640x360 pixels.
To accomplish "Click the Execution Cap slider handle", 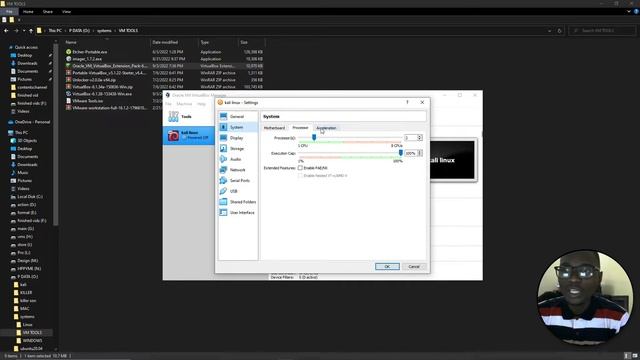I will click(400, 153).
